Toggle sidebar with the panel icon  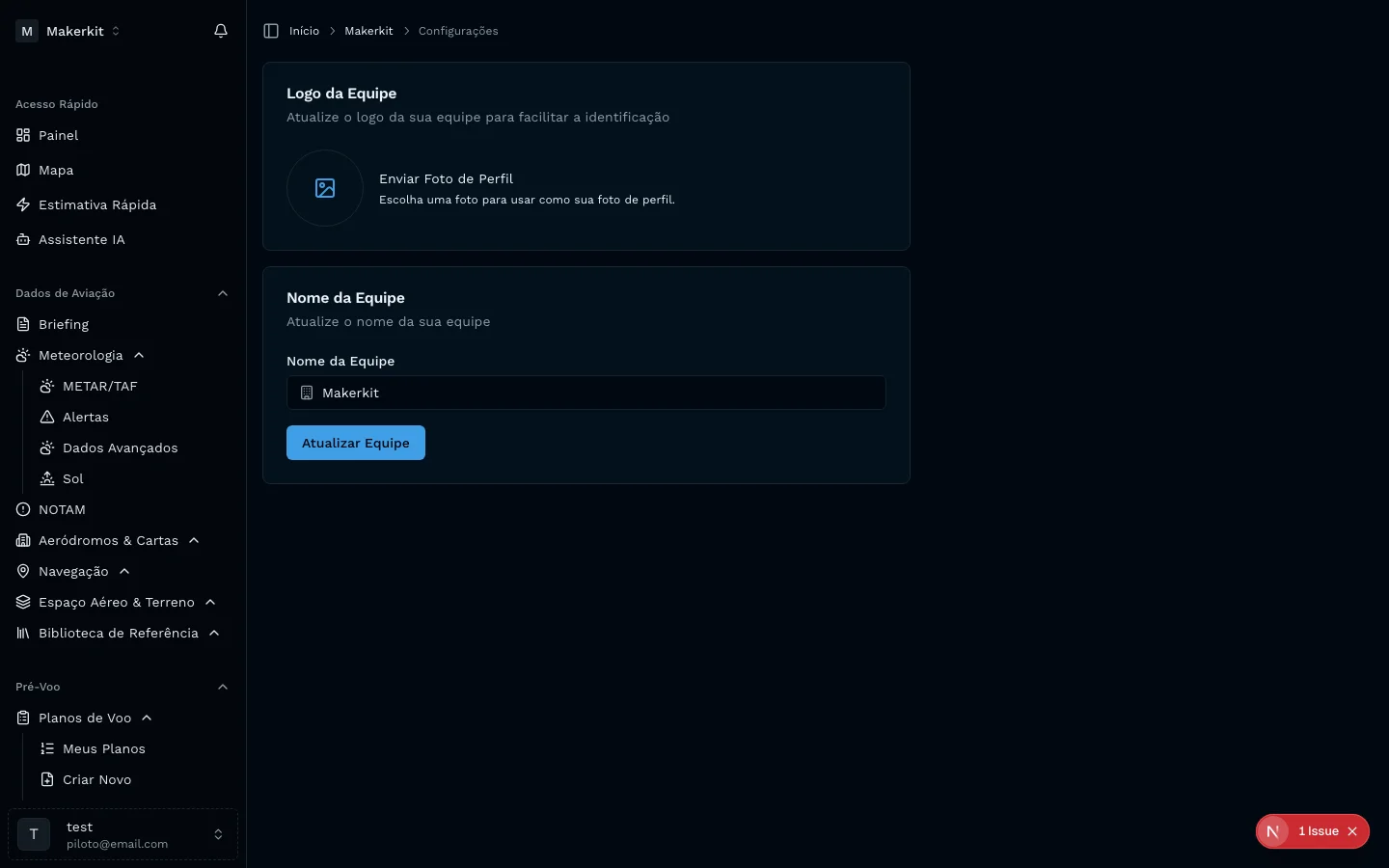[271, 31]
